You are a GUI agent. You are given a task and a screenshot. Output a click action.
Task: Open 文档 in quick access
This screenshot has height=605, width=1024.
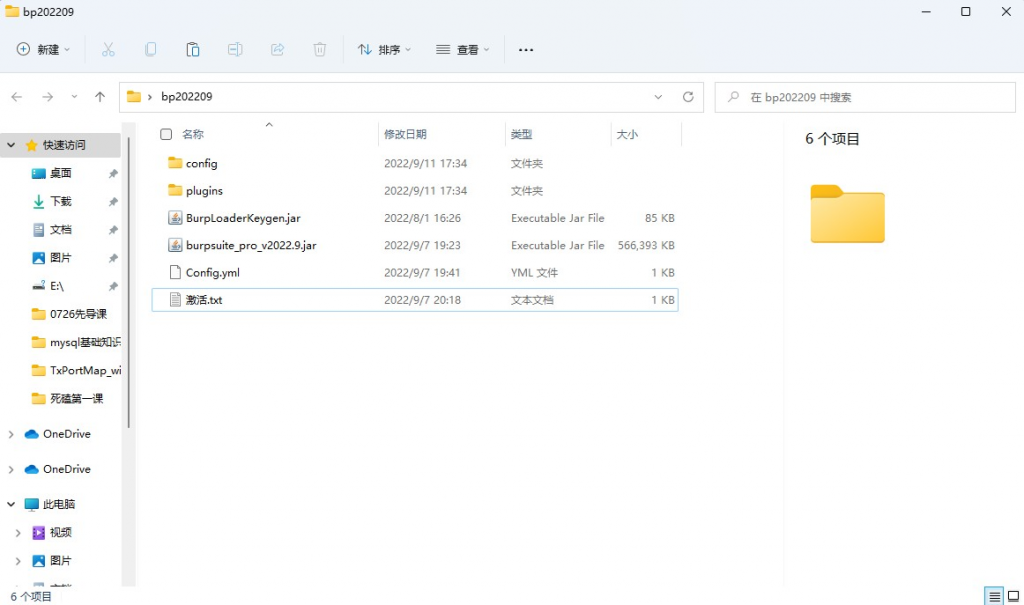[x=61, y=229]
